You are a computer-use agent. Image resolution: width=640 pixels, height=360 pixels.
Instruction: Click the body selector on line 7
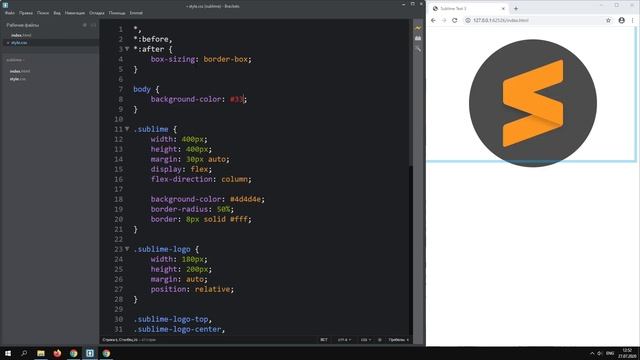tap(142, 89)
